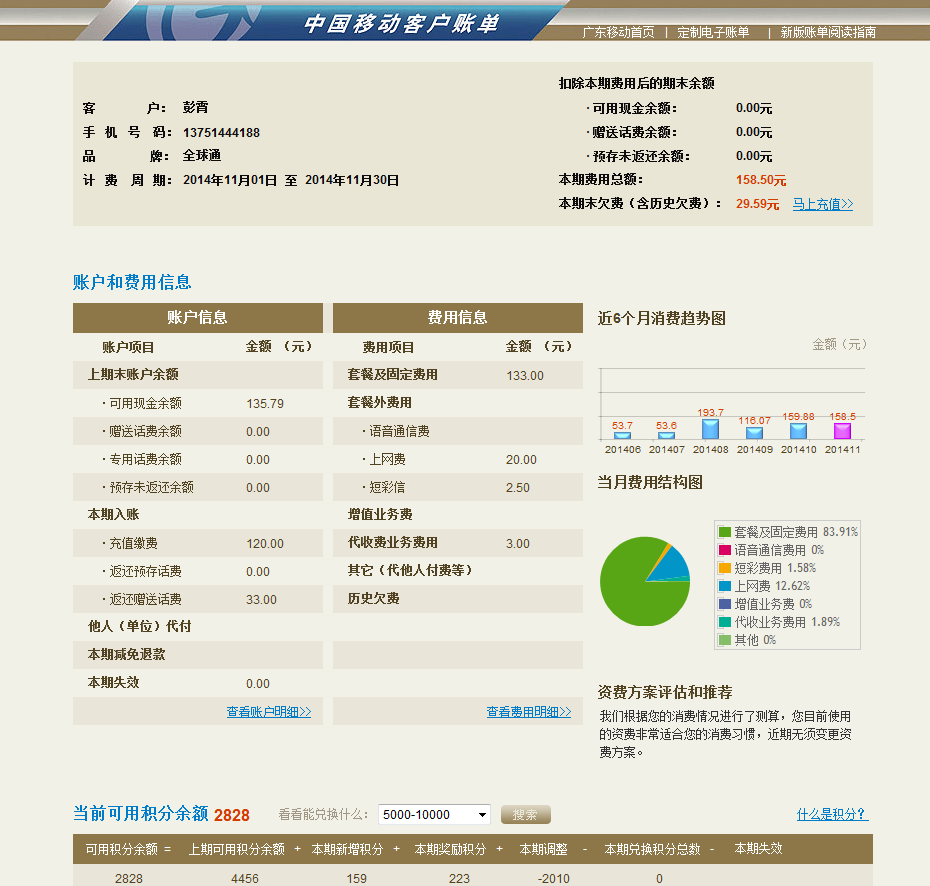Click 可用现金余额 value 135.79
930x886 pixels.
[265, 404]
